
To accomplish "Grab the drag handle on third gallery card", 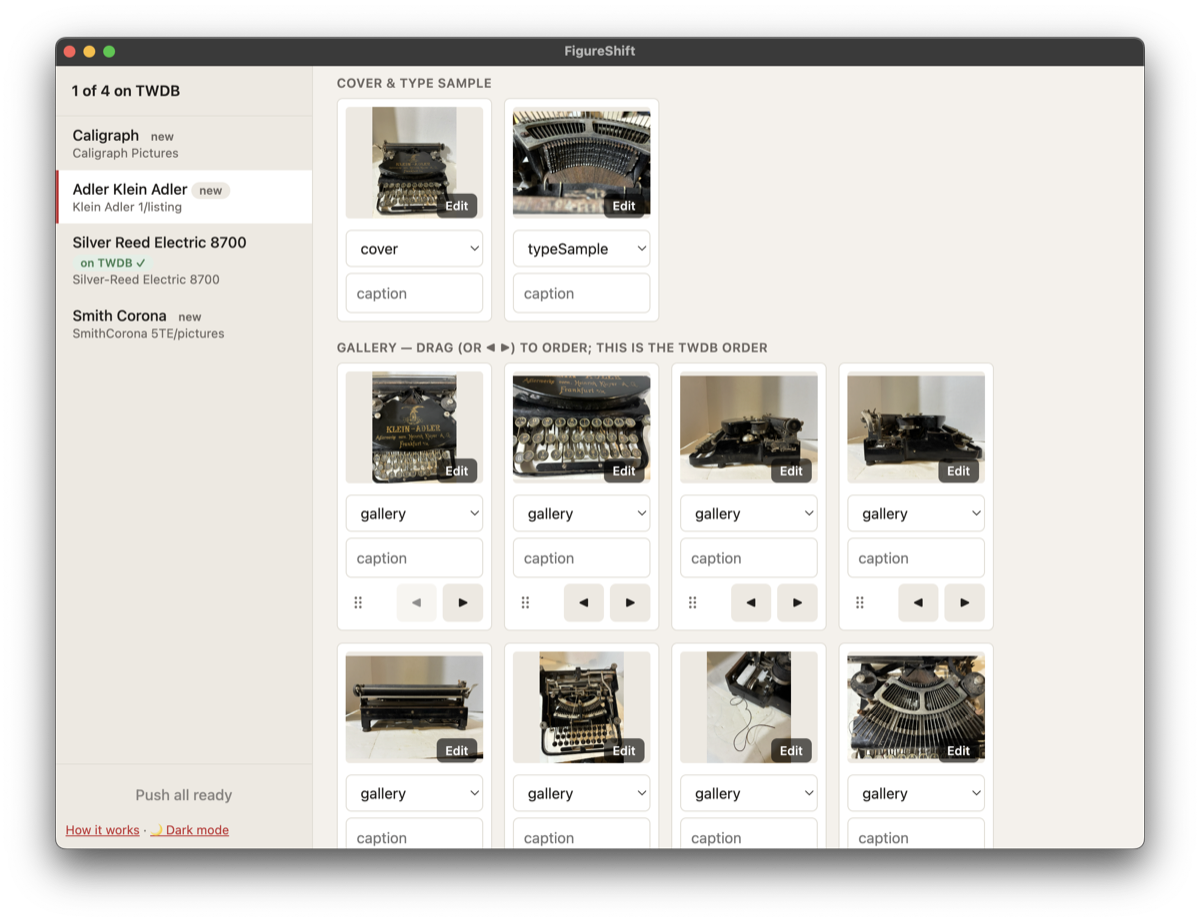I will [692, 603].
